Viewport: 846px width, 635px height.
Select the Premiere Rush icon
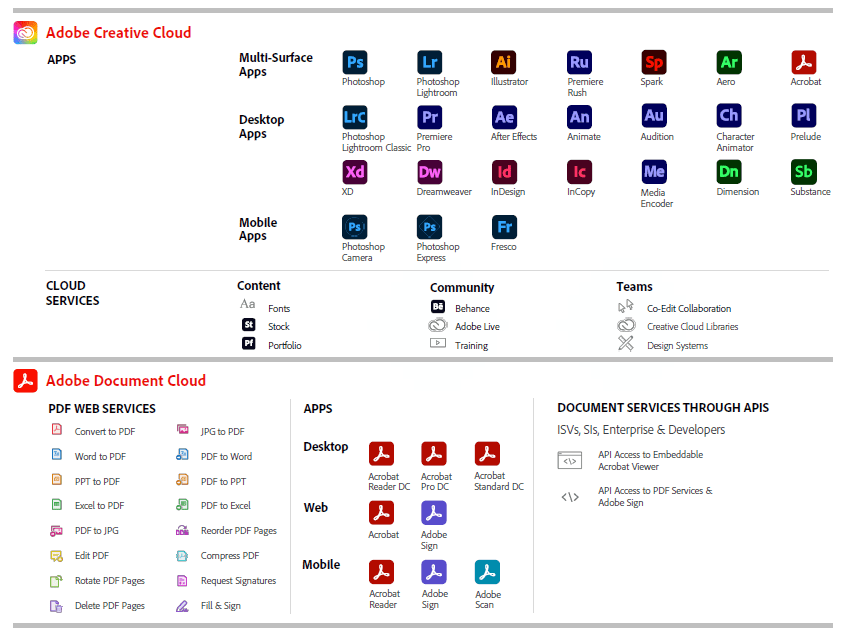[x=579, y=62]
